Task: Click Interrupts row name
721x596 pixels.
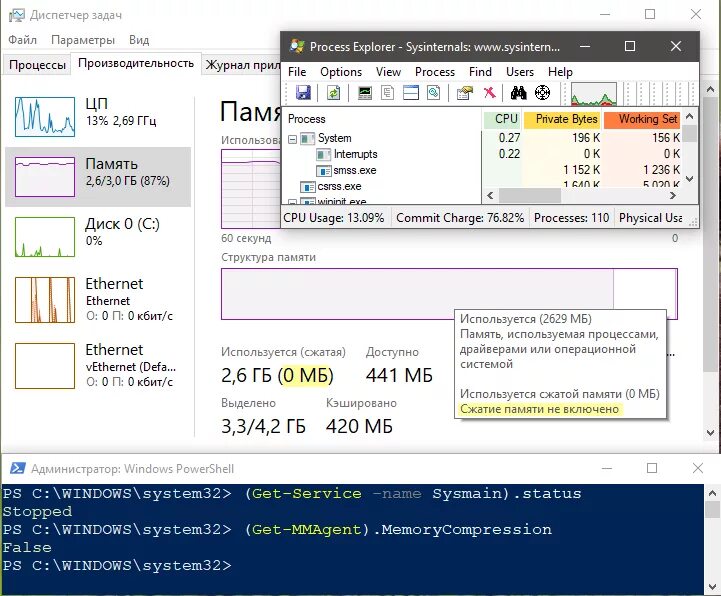Action: click(x=355, y=155)
